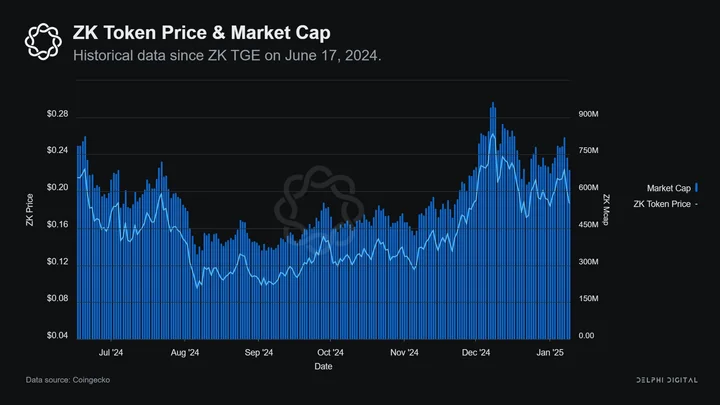Click the $0.28 price axis tick
Screen dimensions: 720x405
tap(57, 114)
